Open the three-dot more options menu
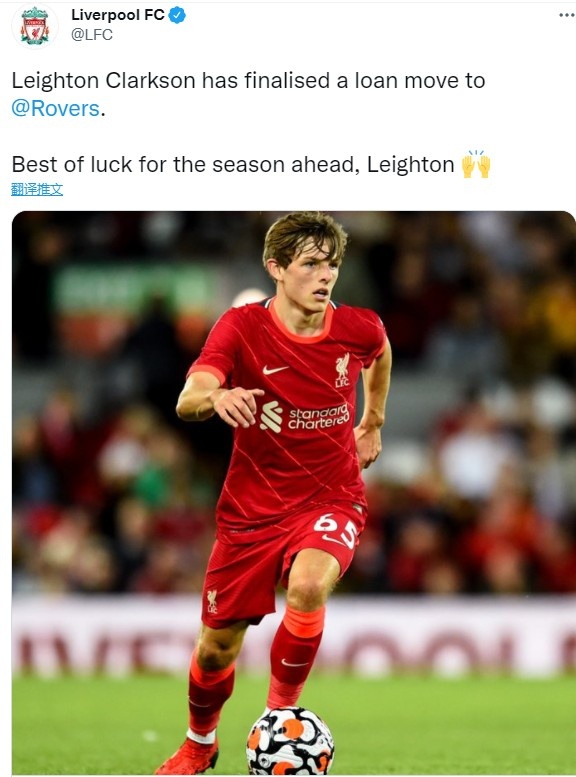The width and height of the screenshot is (576, 777). (566, 15)
